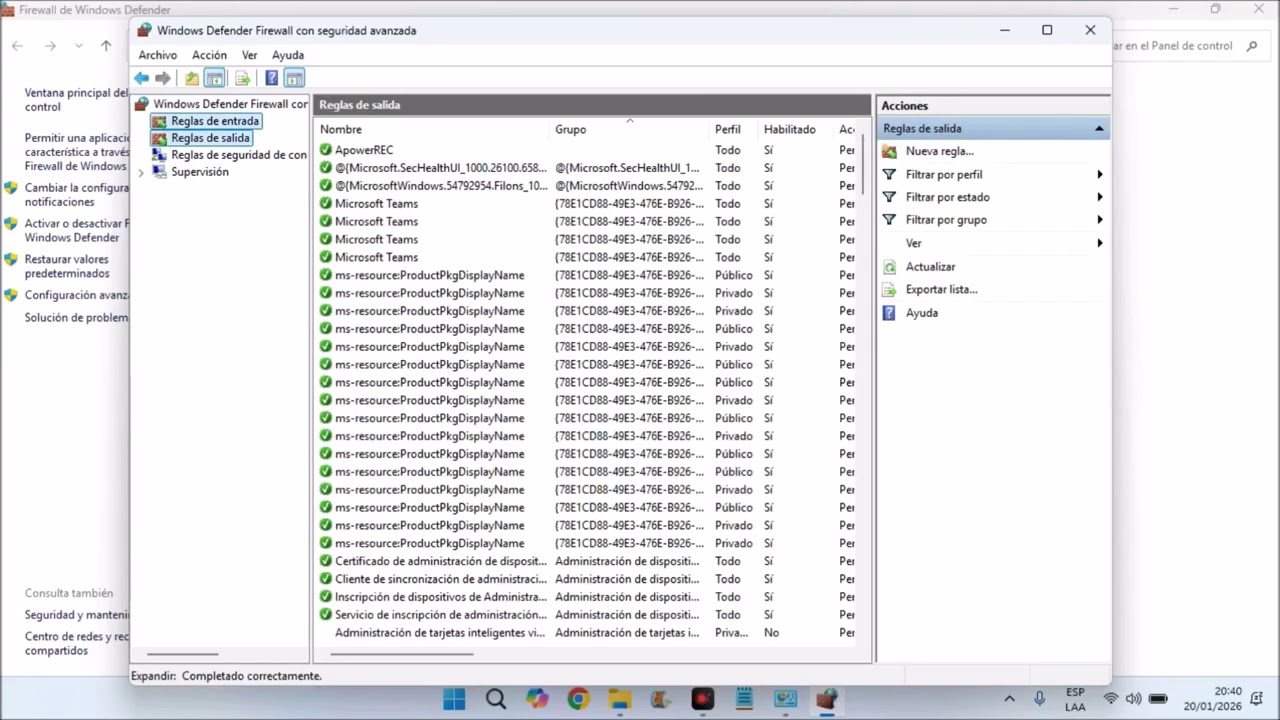The height and width of the screenshot is (720, 1280).
Task: Click Ver in the Acciones pane
Action: click(x=914, y=243)
